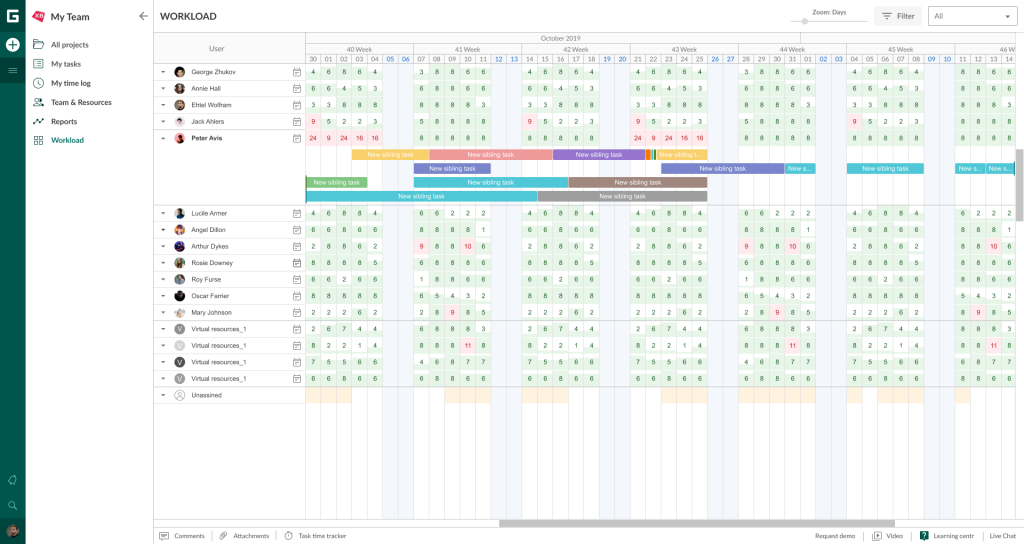
Task: Open Angel Dillon's calendar icon
Action: coord(296,230)
